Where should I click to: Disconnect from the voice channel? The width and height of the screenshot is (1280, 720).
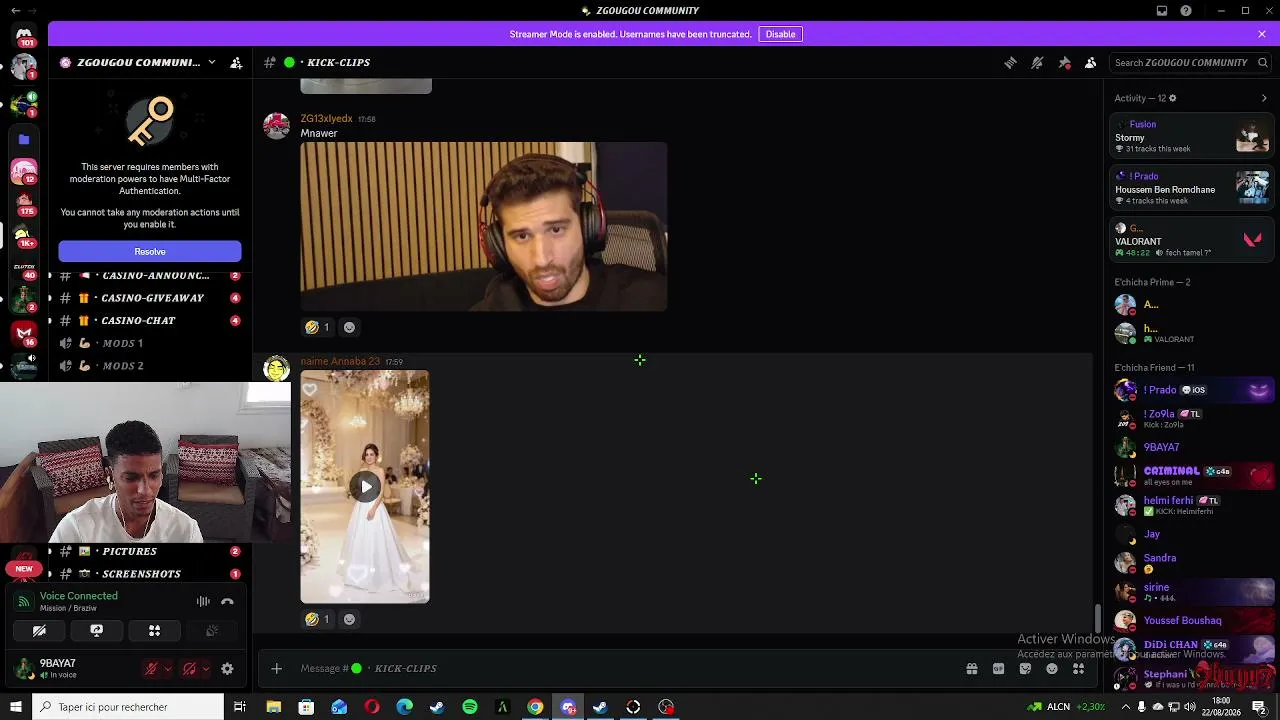[227, 601]
